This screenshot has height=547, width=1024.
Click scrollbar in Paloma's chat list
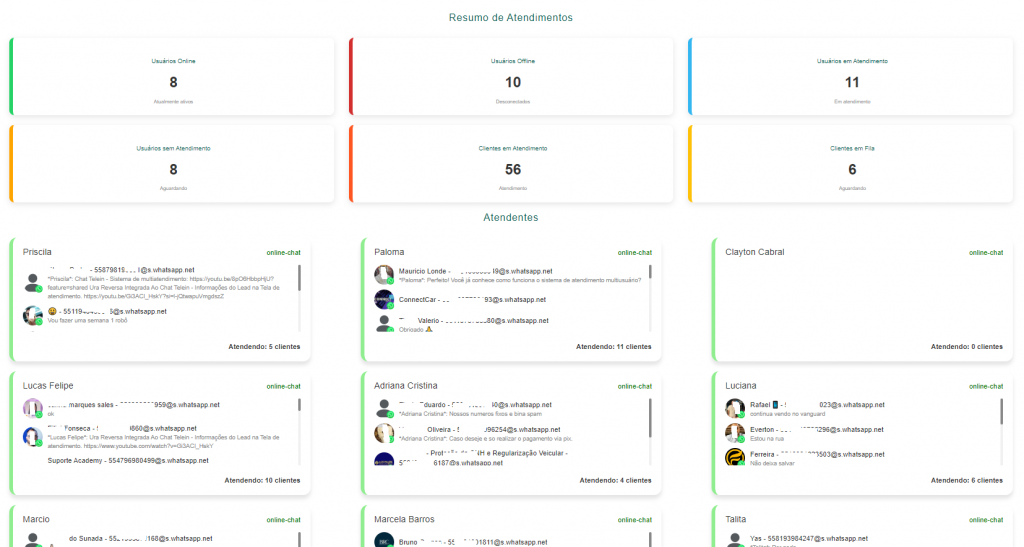[650, 272]
